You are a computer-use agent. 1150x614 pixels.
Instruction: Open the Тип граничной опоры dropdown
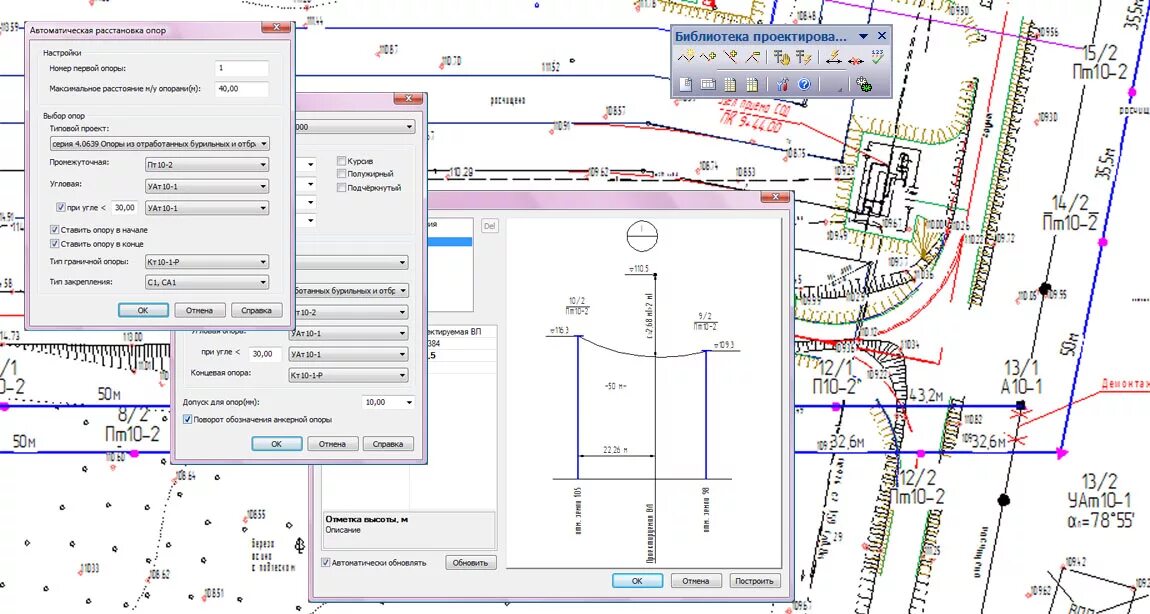coord(207,262)
